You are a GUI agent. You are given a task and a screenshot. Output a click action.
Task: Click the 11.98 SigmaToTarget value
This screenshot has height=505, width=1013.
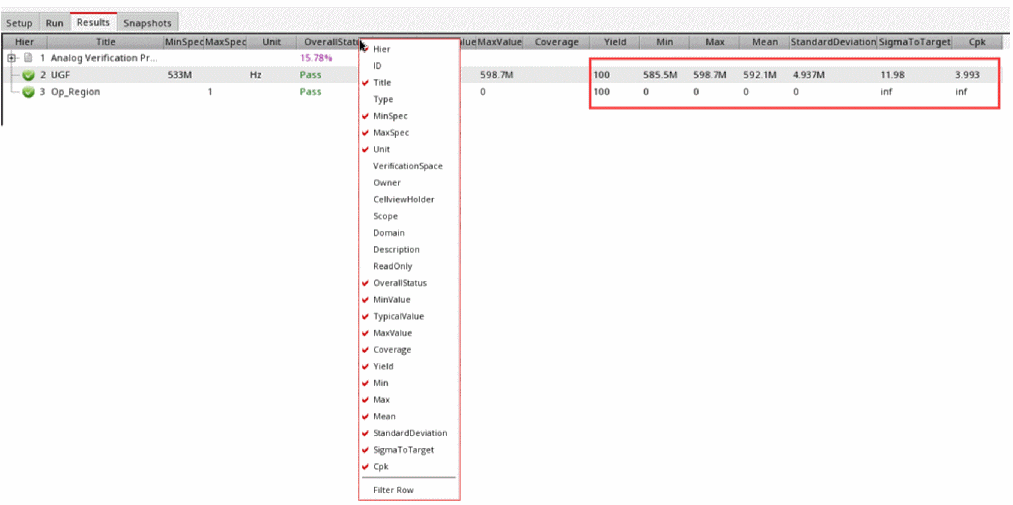(890, 75)
